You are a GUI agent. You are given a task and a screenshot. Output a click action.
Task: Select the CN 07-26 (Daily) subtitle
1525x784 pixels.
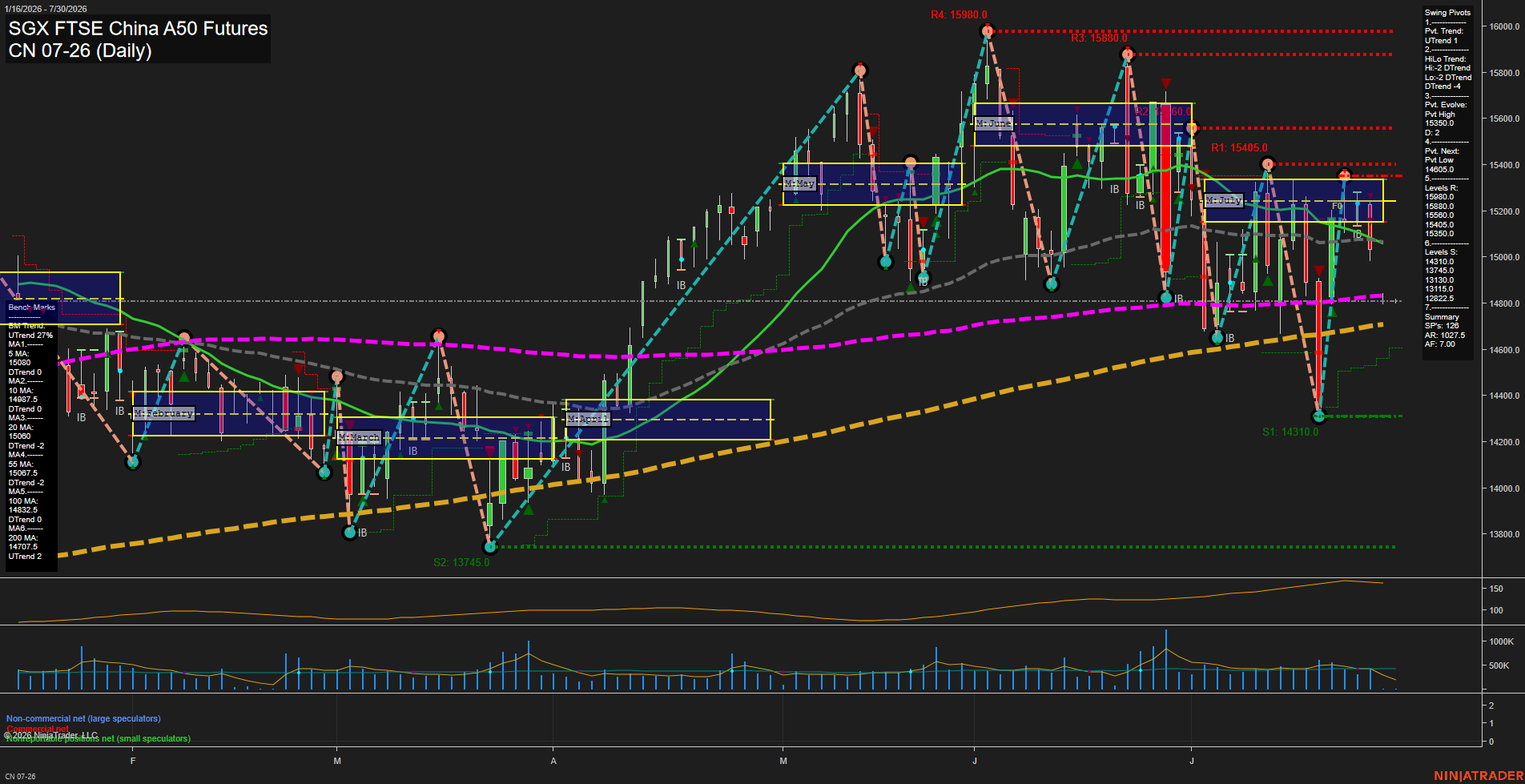(x=80, y=51)
